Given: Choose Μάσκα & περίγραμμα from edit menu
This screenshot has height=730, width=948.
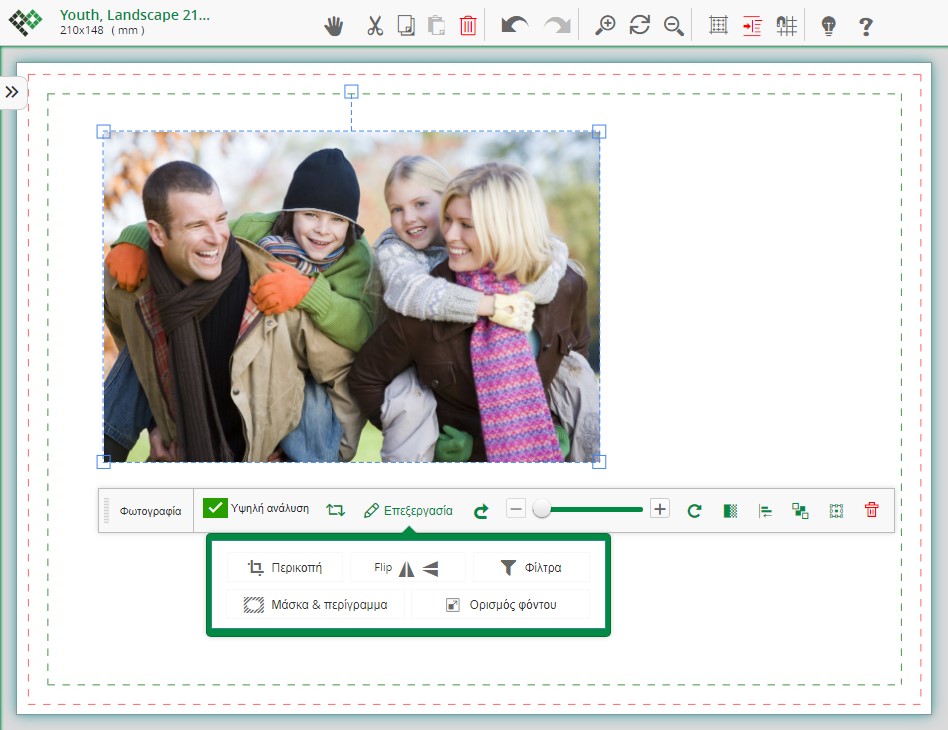Looking at the screenshot, I should coord(316,605).
